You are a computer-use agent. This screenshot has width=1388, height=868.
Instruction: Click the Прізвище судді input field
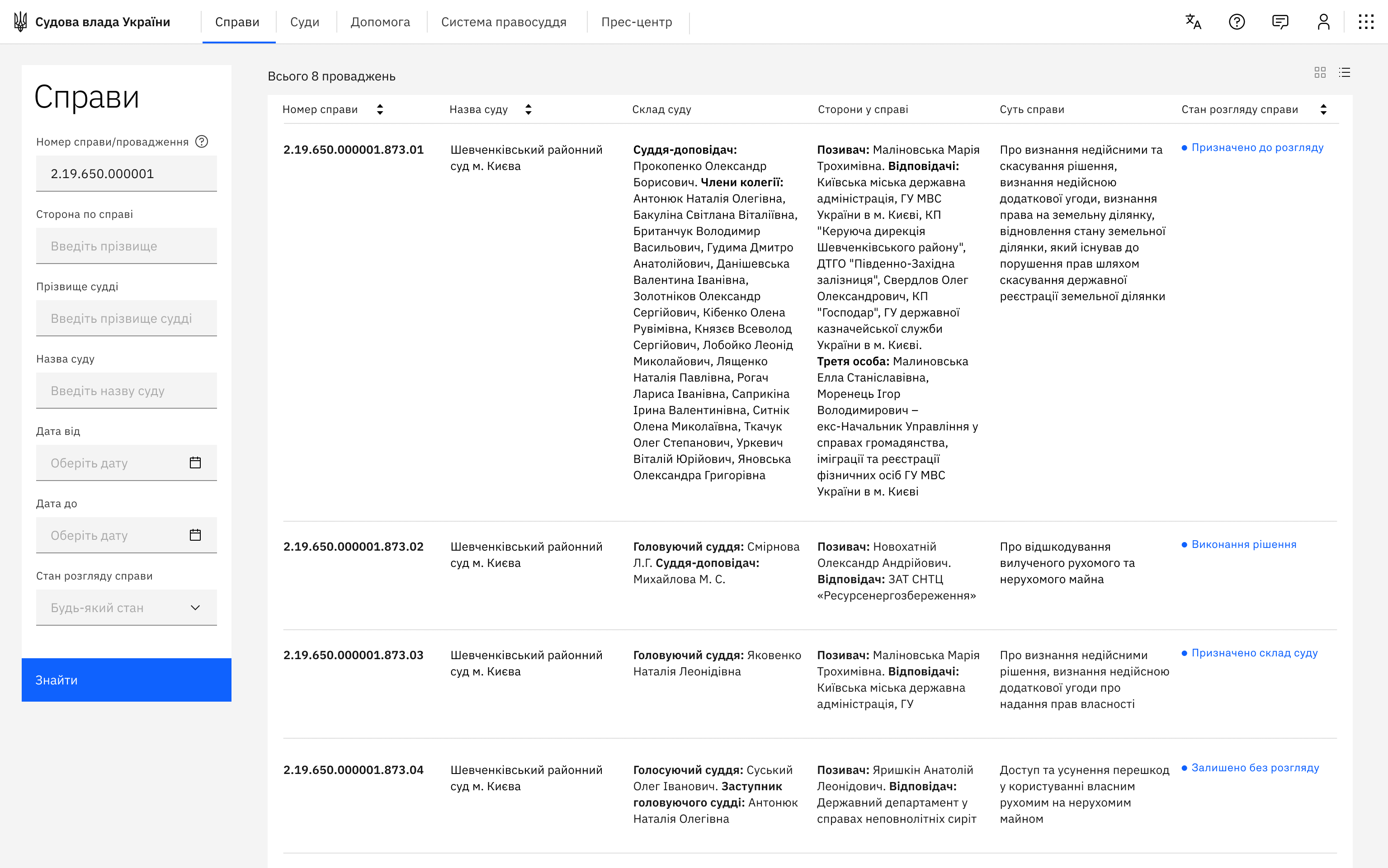126,318
